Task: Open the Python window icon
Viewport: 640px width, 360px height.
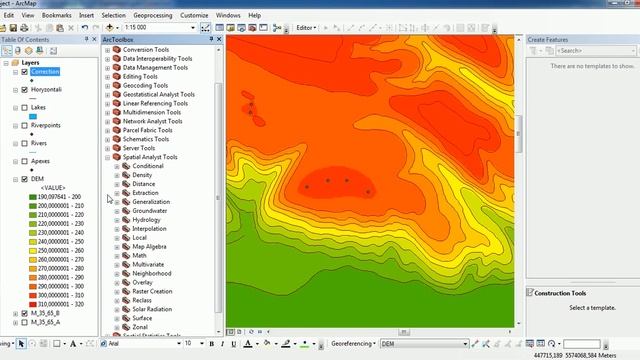Action: (x=263, y=28)
